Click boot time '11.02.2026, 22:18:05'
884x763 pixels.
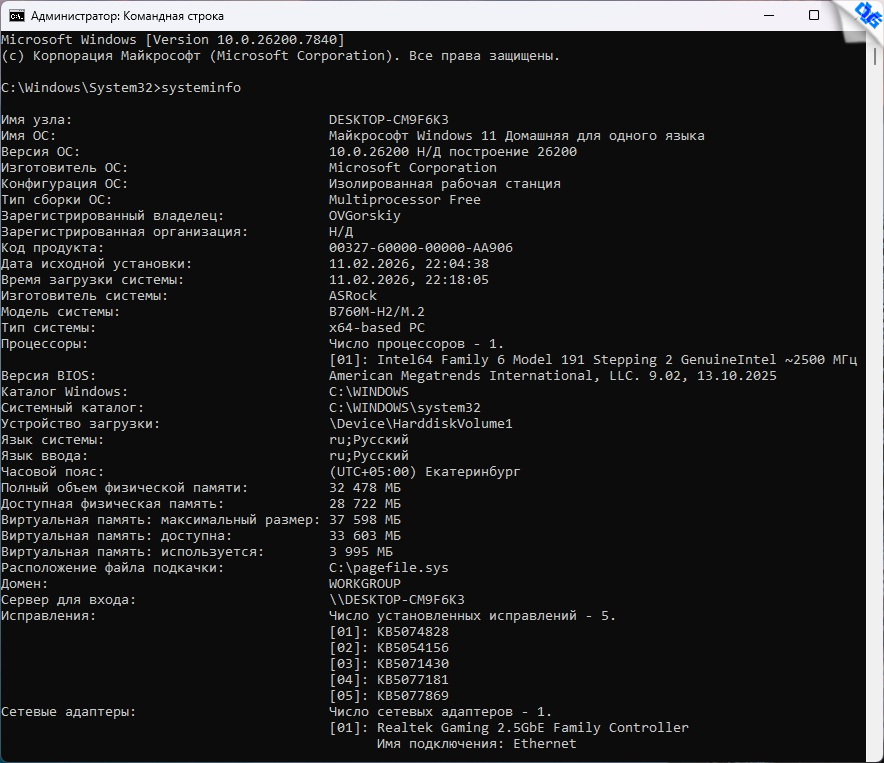(409, 280)
